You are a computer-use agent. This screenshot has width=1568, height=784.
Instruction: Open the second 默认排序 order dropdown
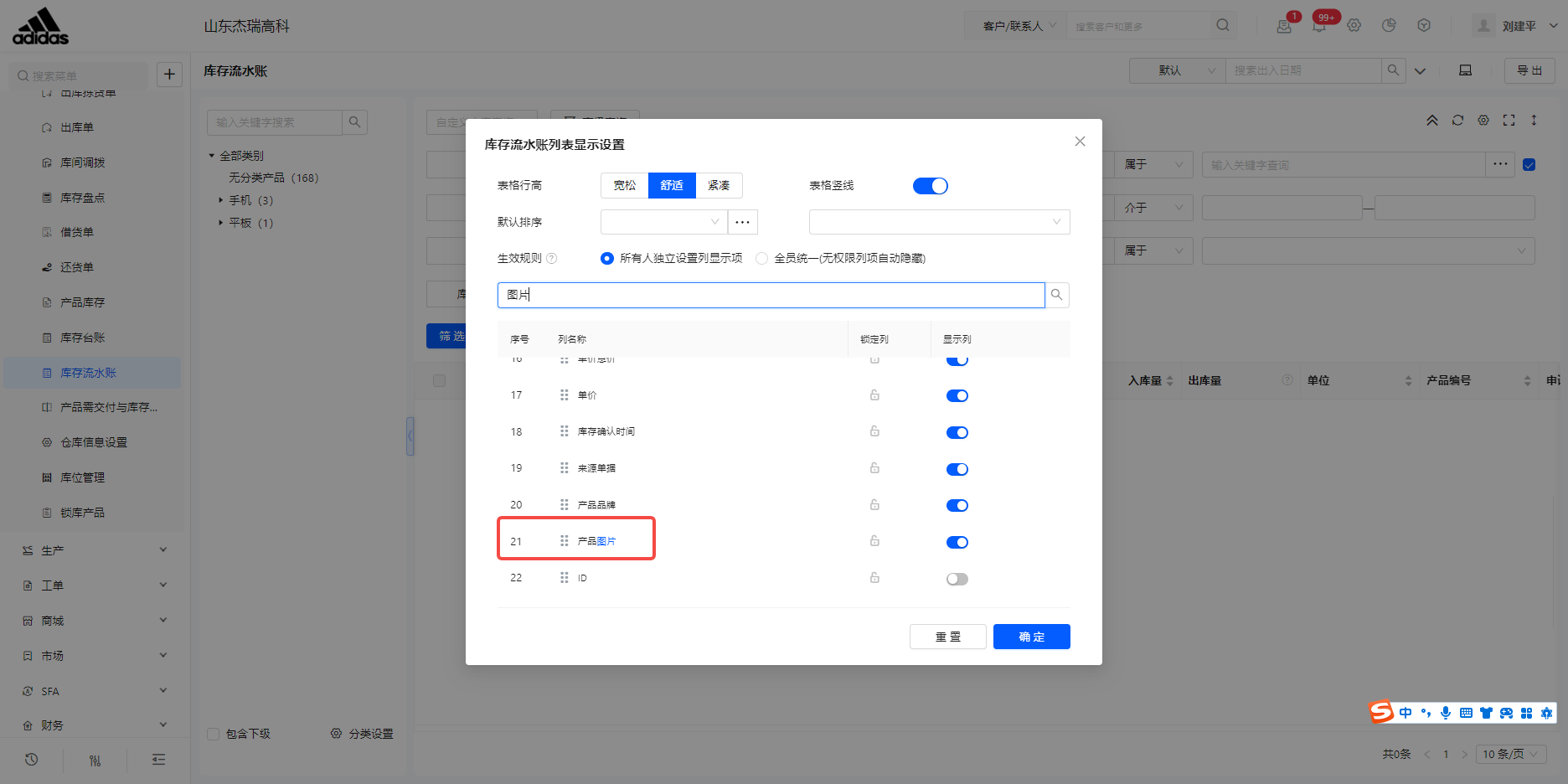point(939,222)
